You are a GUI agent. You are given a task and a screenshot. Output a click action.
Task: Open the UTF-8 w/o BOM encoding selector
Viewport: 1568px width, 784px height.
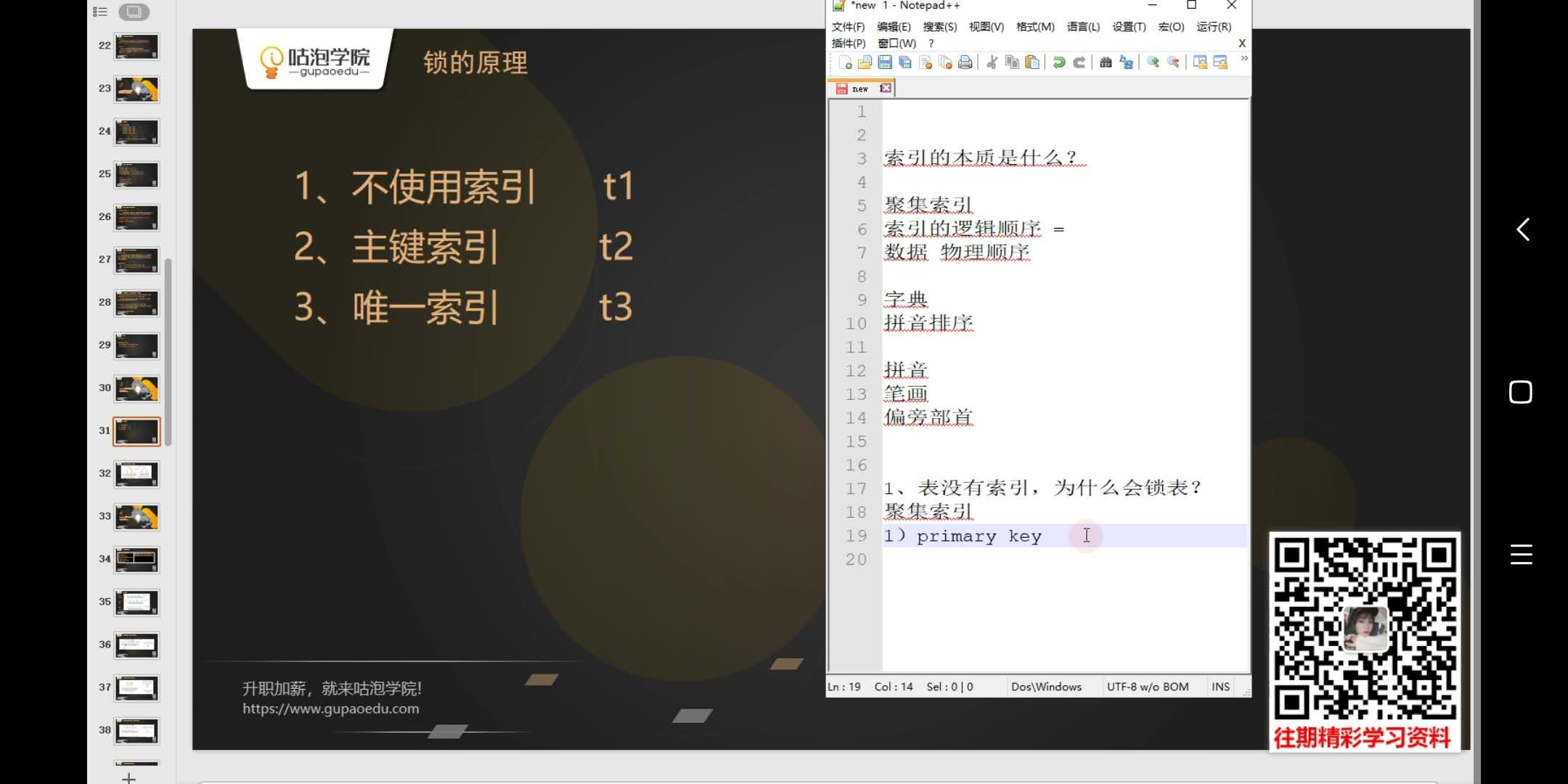pyautogui.click(x=1148, y=687)
